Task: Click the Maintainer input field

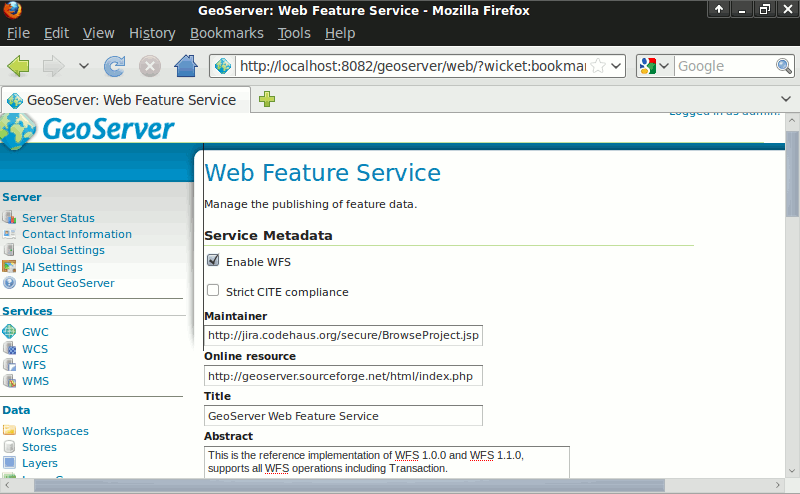Action: coord(343,335)
